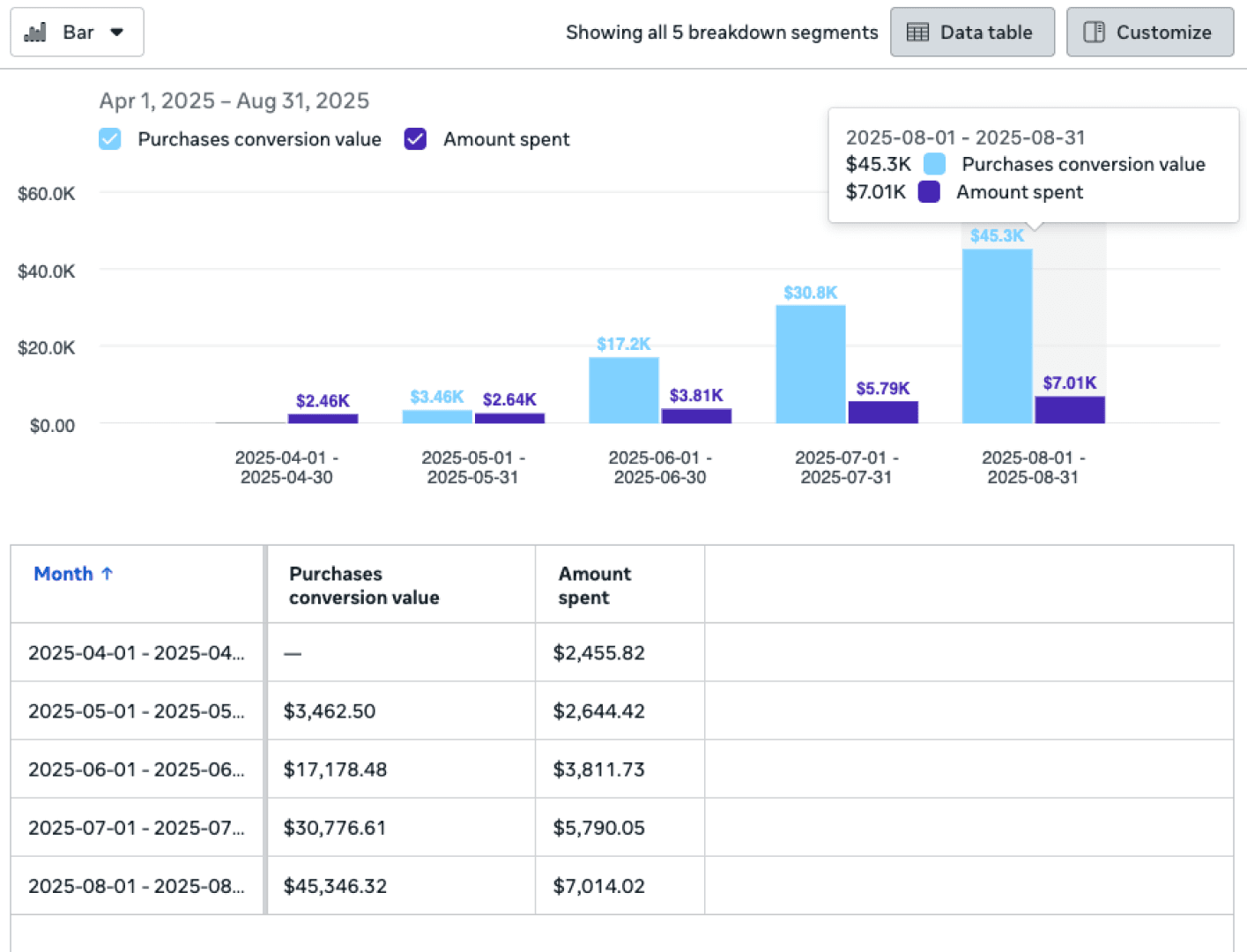
Task: Click the bar chart icon in chart type selector
Action: pos(34,32)
